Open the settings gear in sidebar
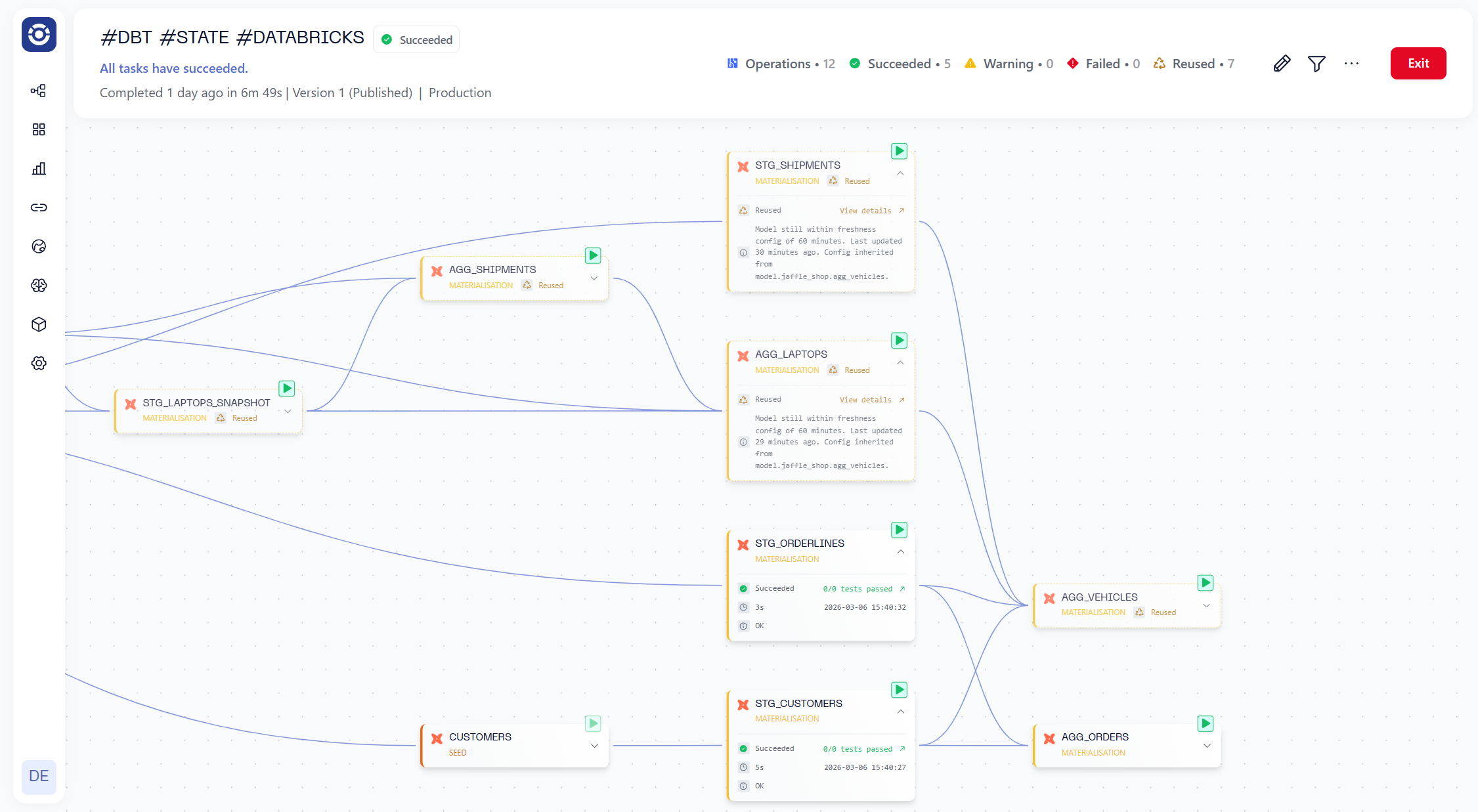Viewport: 1478px width, 812px height. (39, 363)
